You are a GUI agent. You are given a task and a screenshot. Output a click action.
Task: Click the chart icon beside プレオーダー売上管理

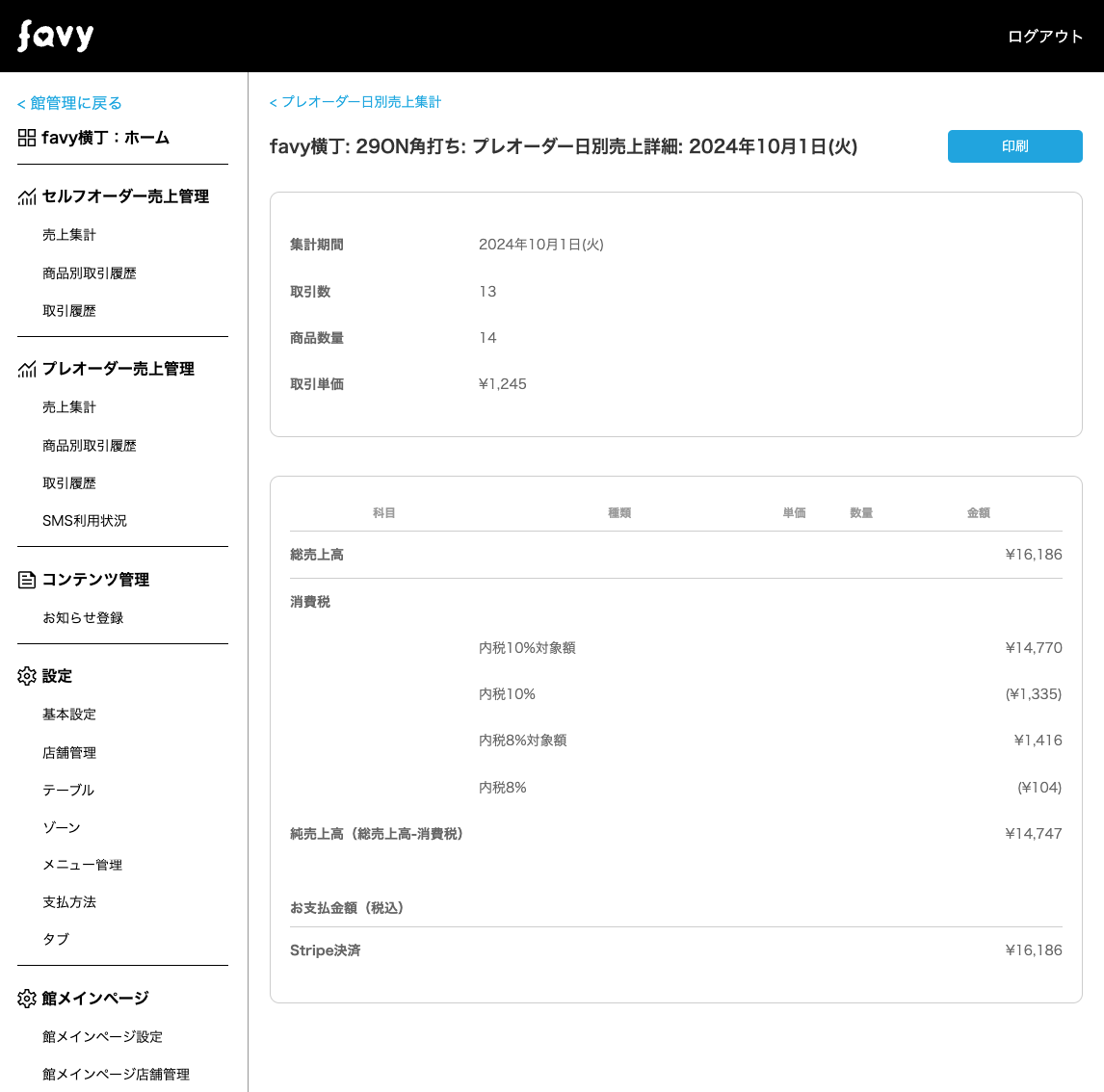(x=27, y=370)
